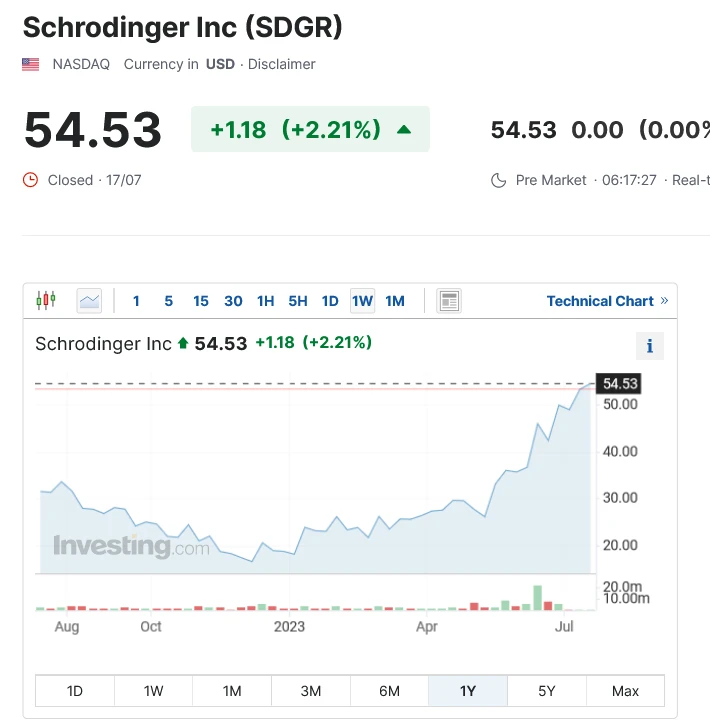The height and width of the screenshot is (725, 710).
Task: Click the red clock icon beside Closed
Action: click(30, 180)
